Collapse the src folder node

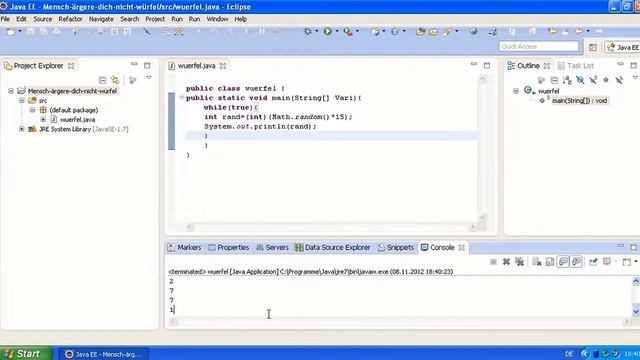tap(22, 100)
